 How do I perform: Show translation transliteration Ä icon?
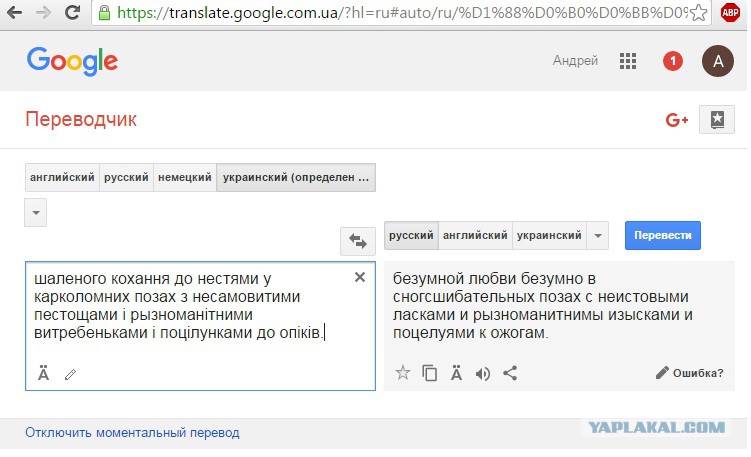(x=456, y=372)
